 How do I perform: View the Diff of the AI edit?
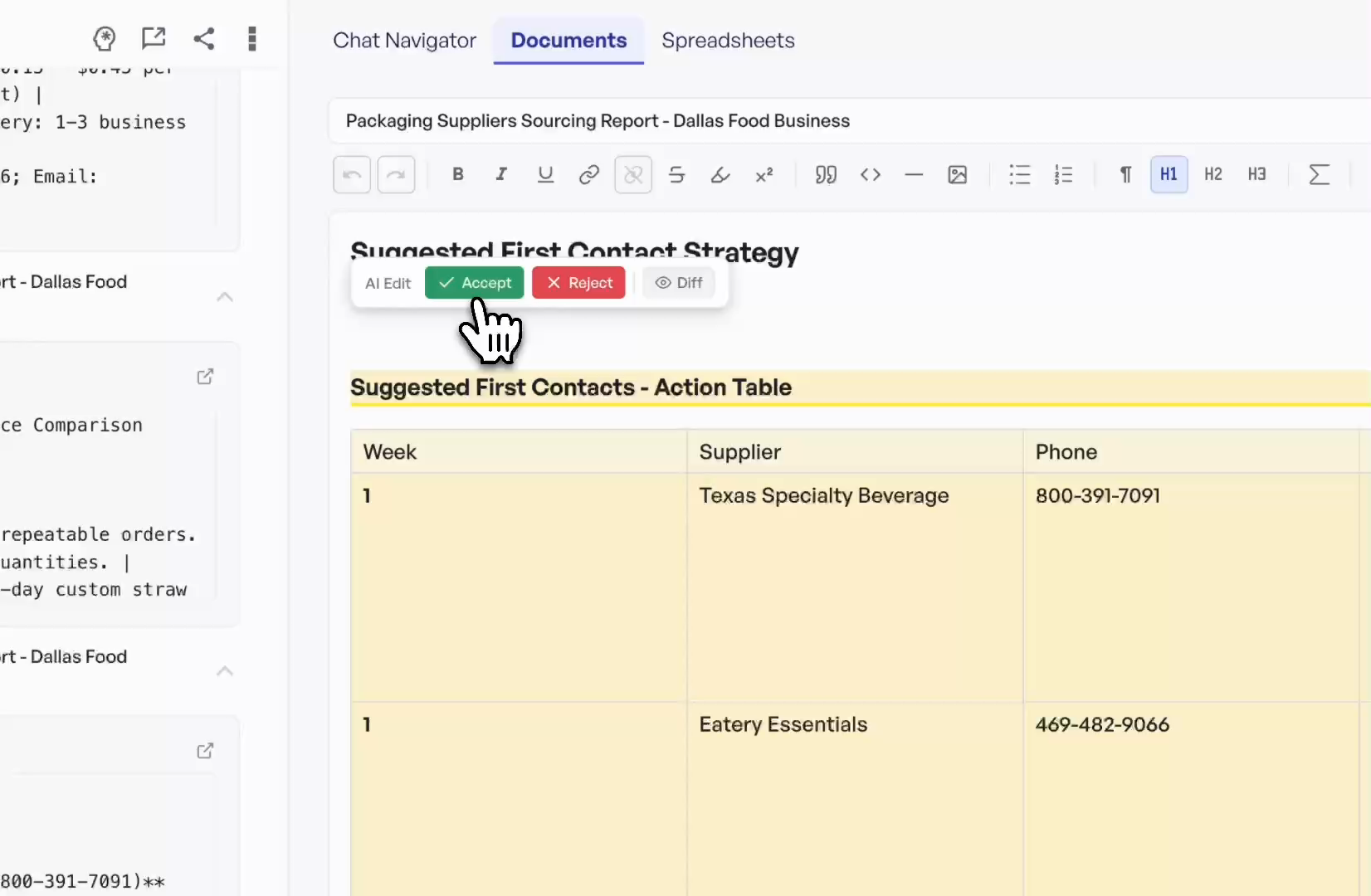click(678, 282)
